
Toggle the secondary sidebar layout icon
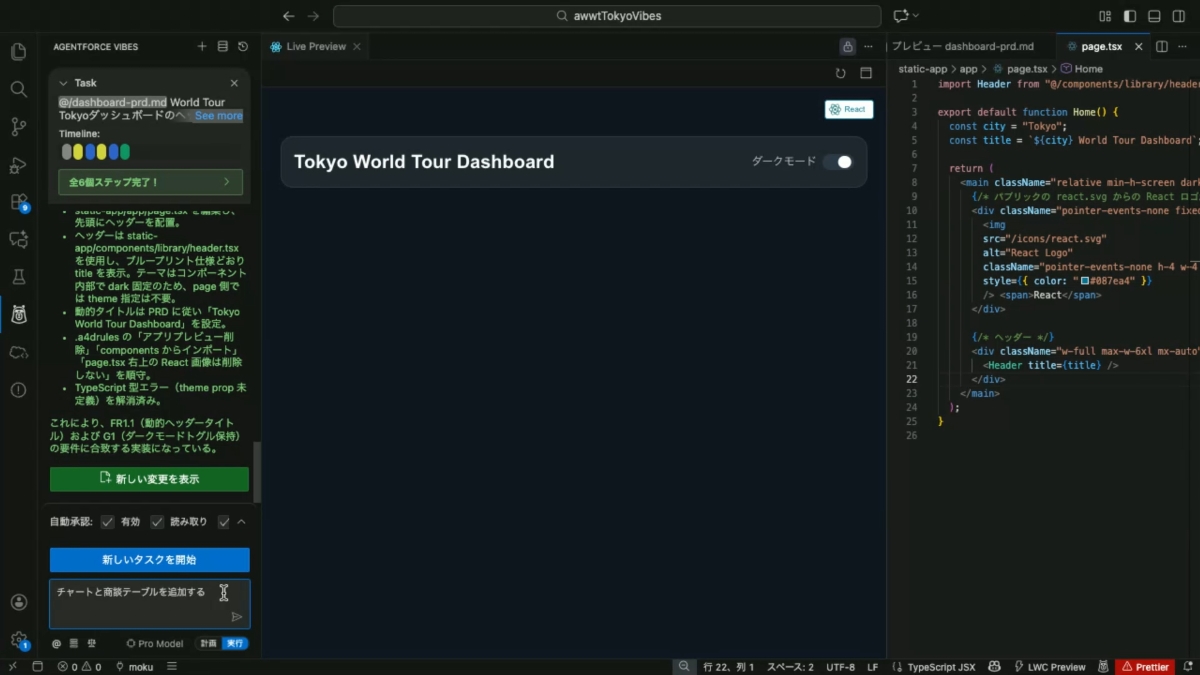click(x=1178, y=16)
